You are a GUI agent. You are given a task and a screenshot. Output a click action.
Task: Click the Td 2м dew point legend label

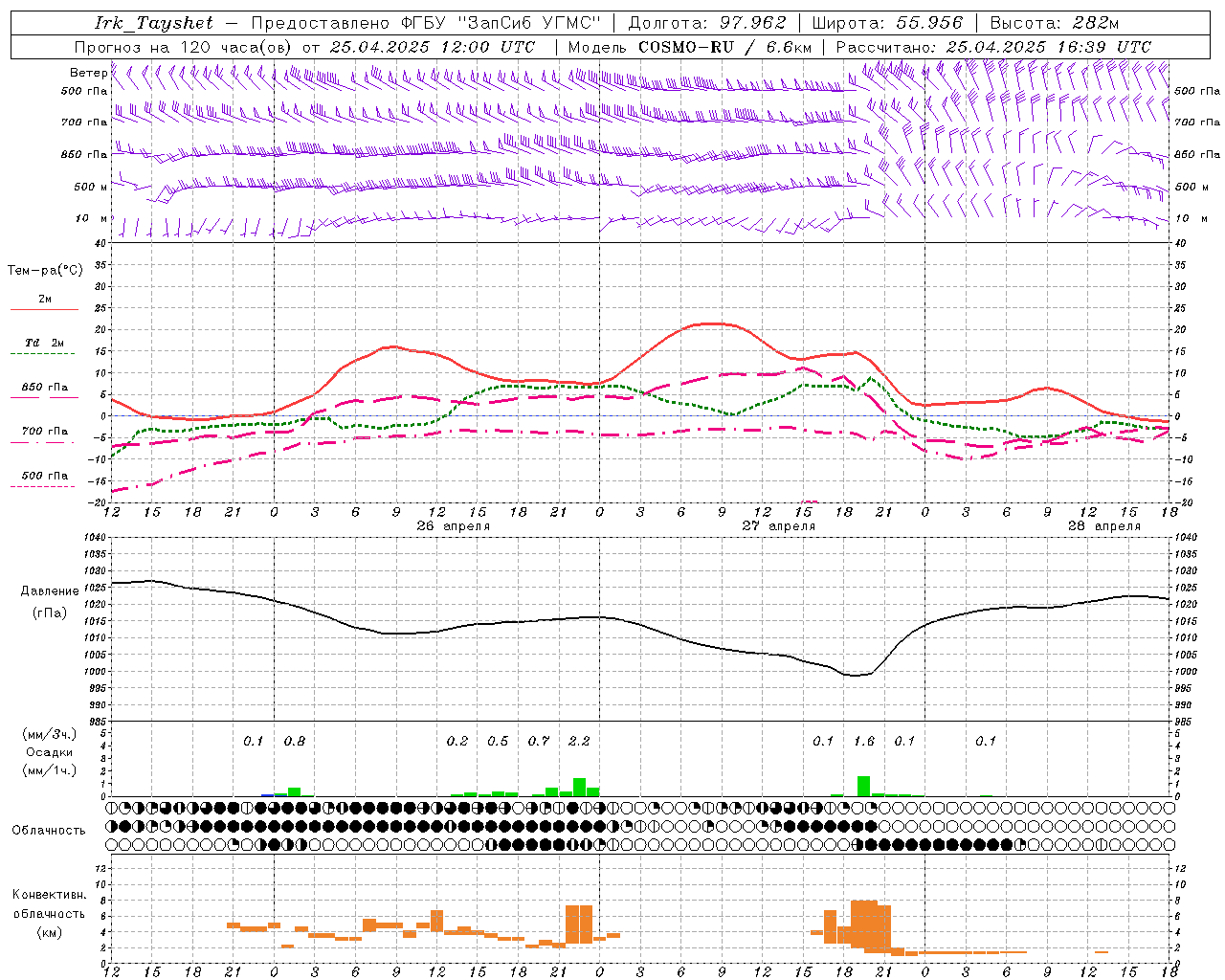click(45, 343)
